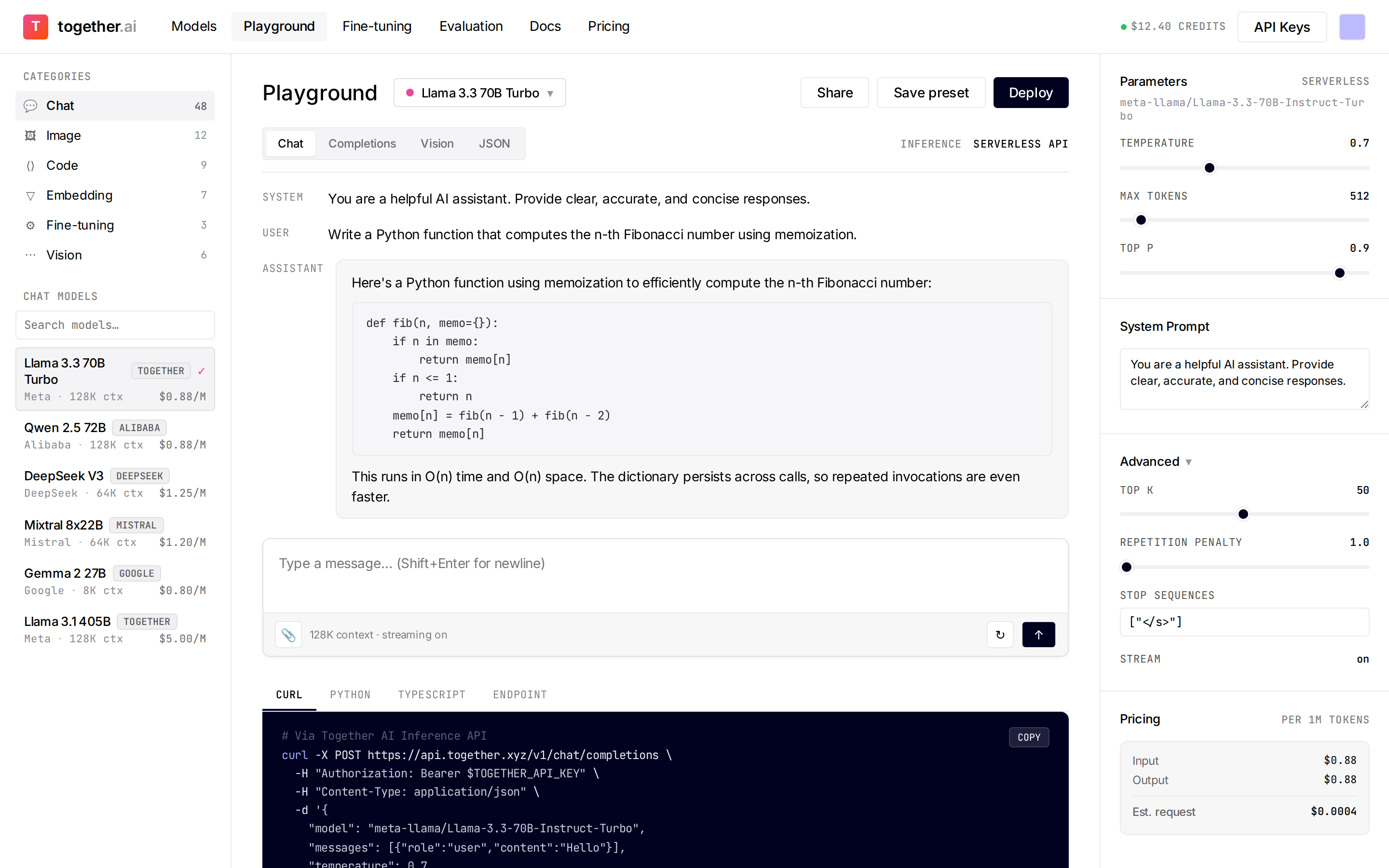Click the green credits status dot
This screenshot has width=1389, height=868.
tap(1123, 27)
